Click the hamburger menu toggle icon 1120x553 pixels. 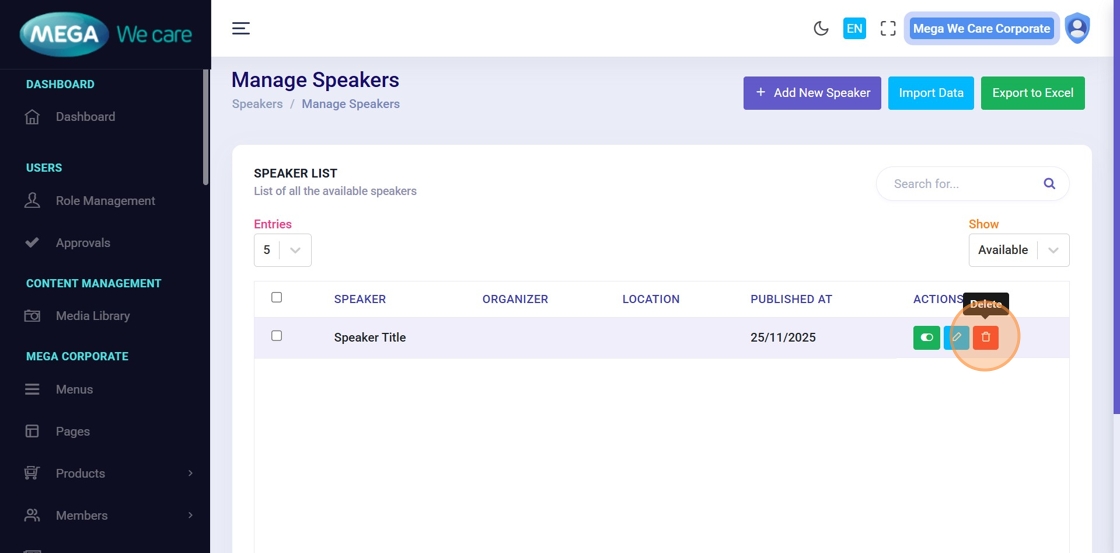tap(241, 28)
